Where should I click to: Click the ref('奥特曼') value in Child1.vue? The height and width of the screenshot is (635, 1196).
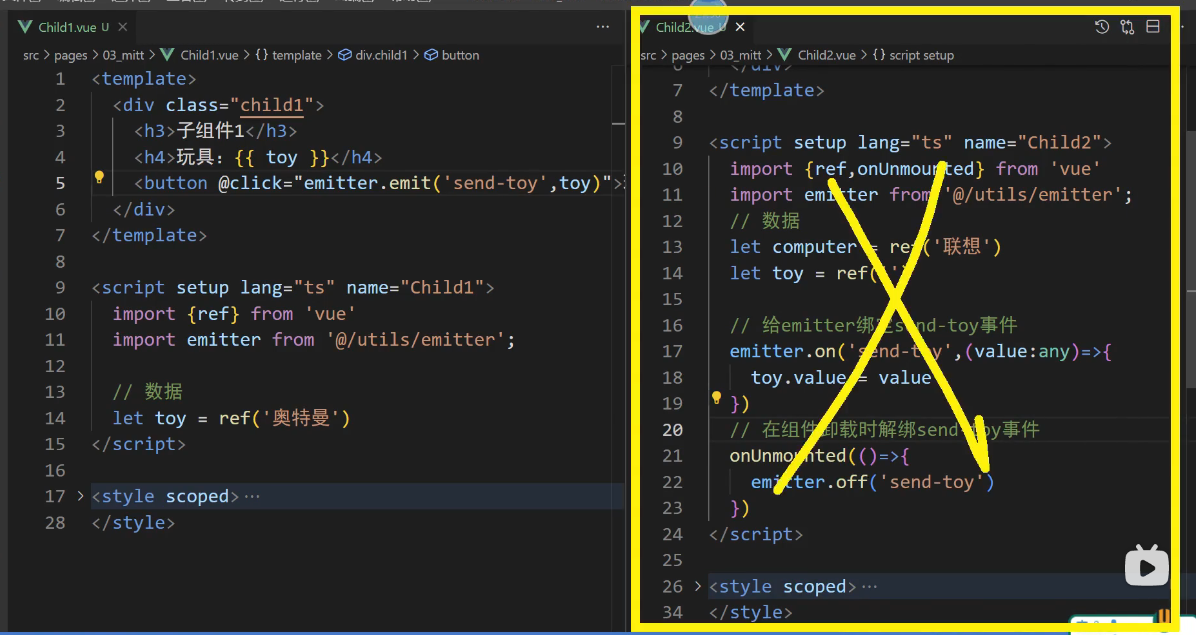point(284,418)
